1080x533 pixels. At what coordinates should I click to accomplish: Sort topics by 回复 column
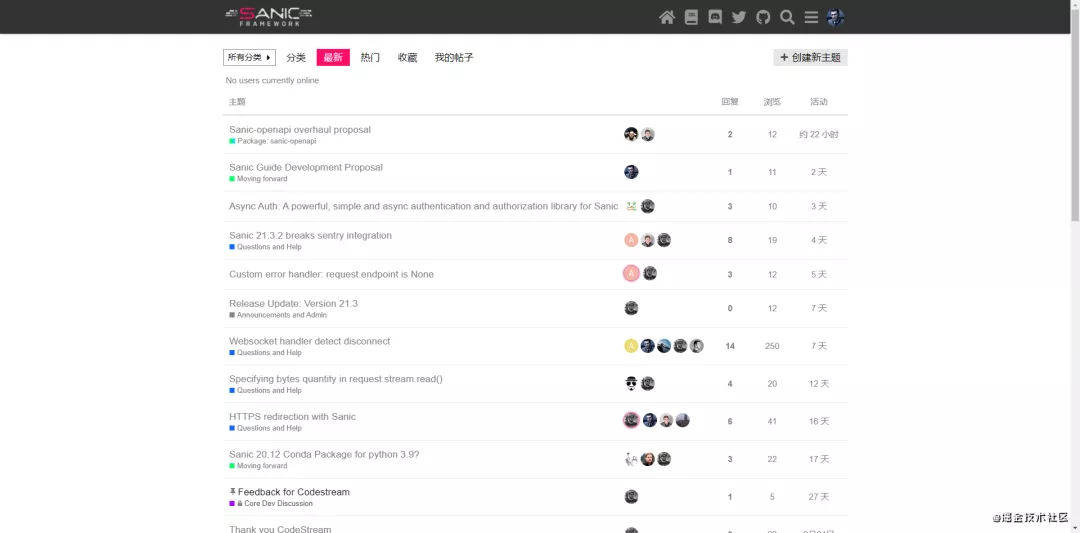tap(730, 101)
